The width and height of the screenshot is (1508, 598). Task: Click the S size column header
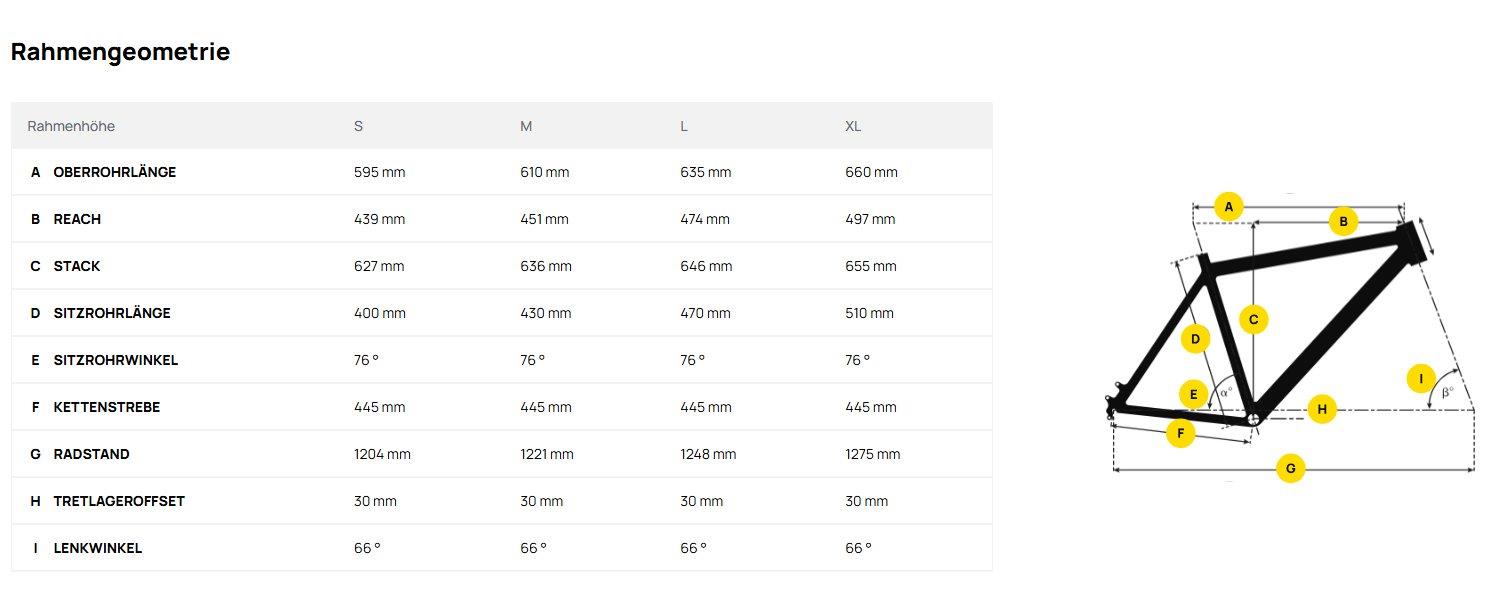tap(358, 126)
